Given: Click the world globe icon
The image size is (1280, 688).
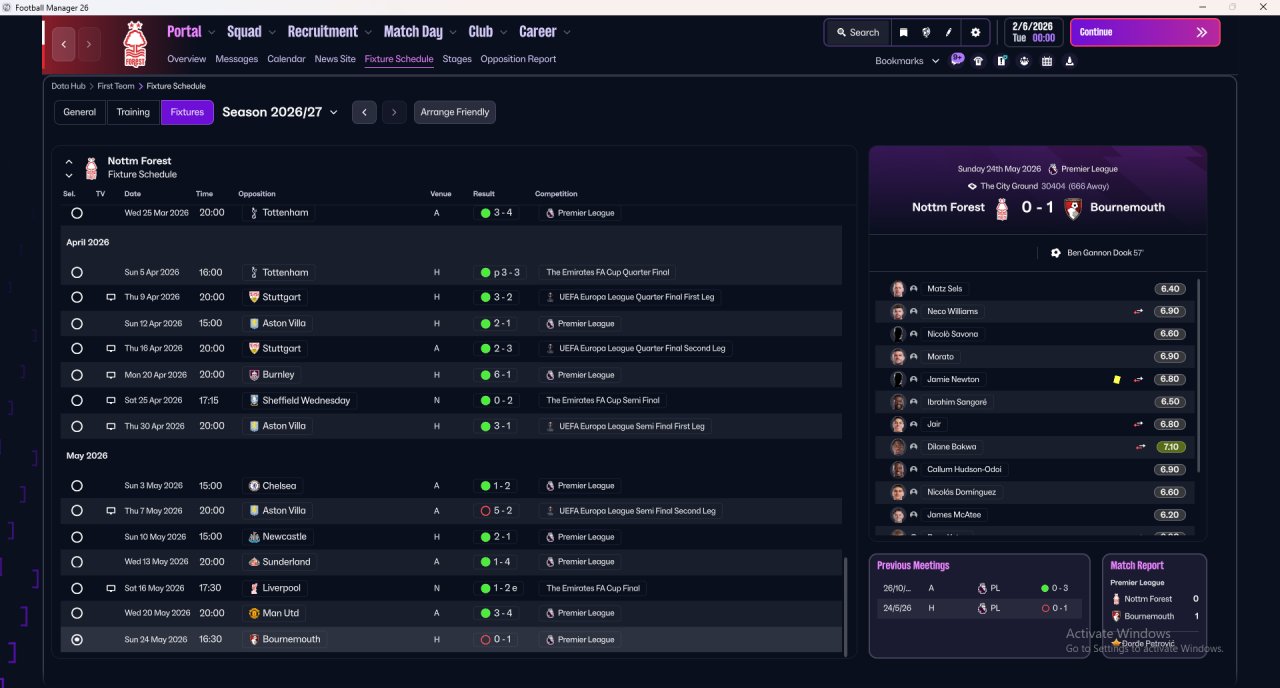Looking at the screenshot, I should pos(926,32).
